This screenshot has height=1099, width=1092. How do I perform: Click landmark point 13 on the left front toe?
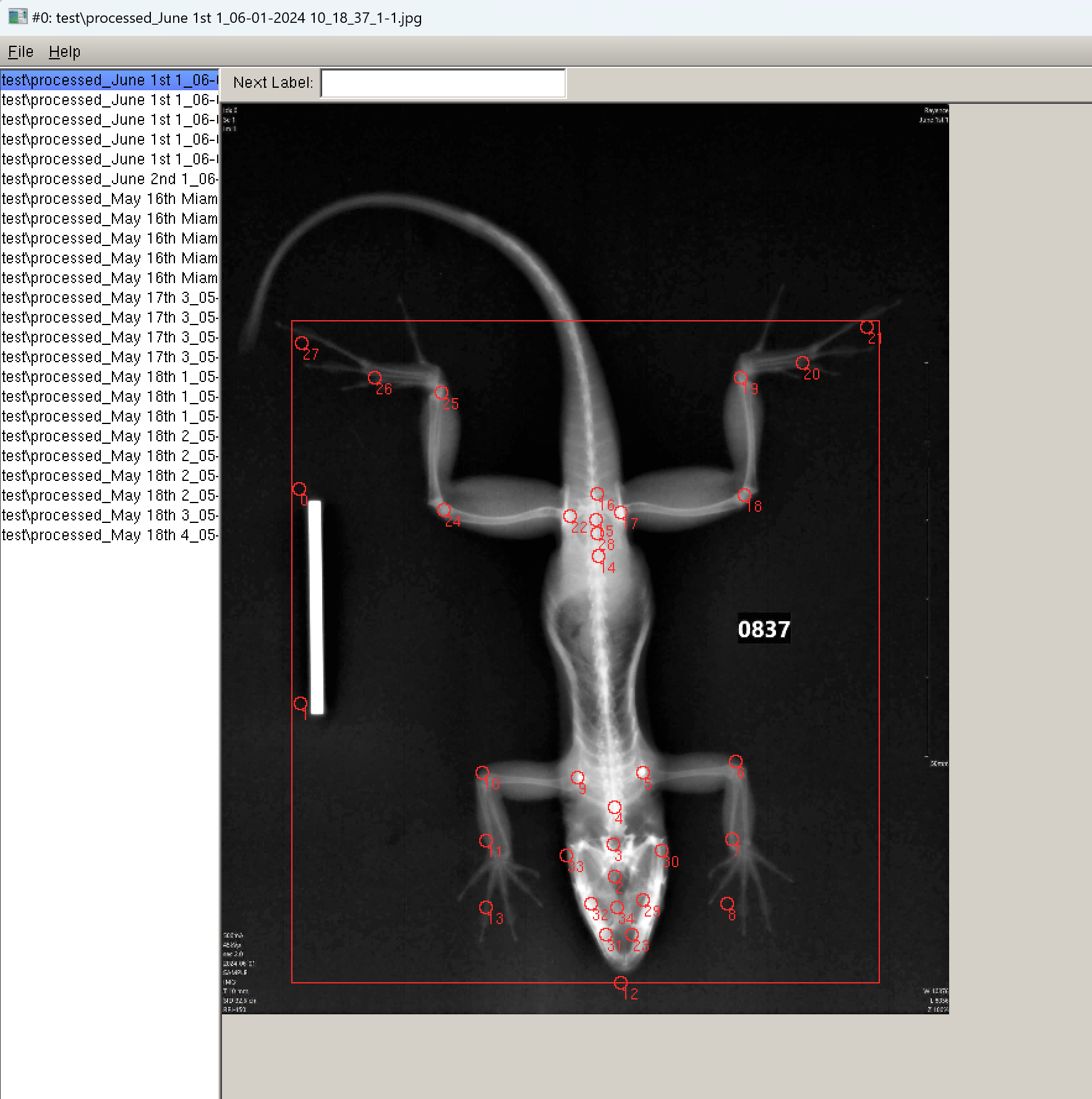tap(486, 907)
